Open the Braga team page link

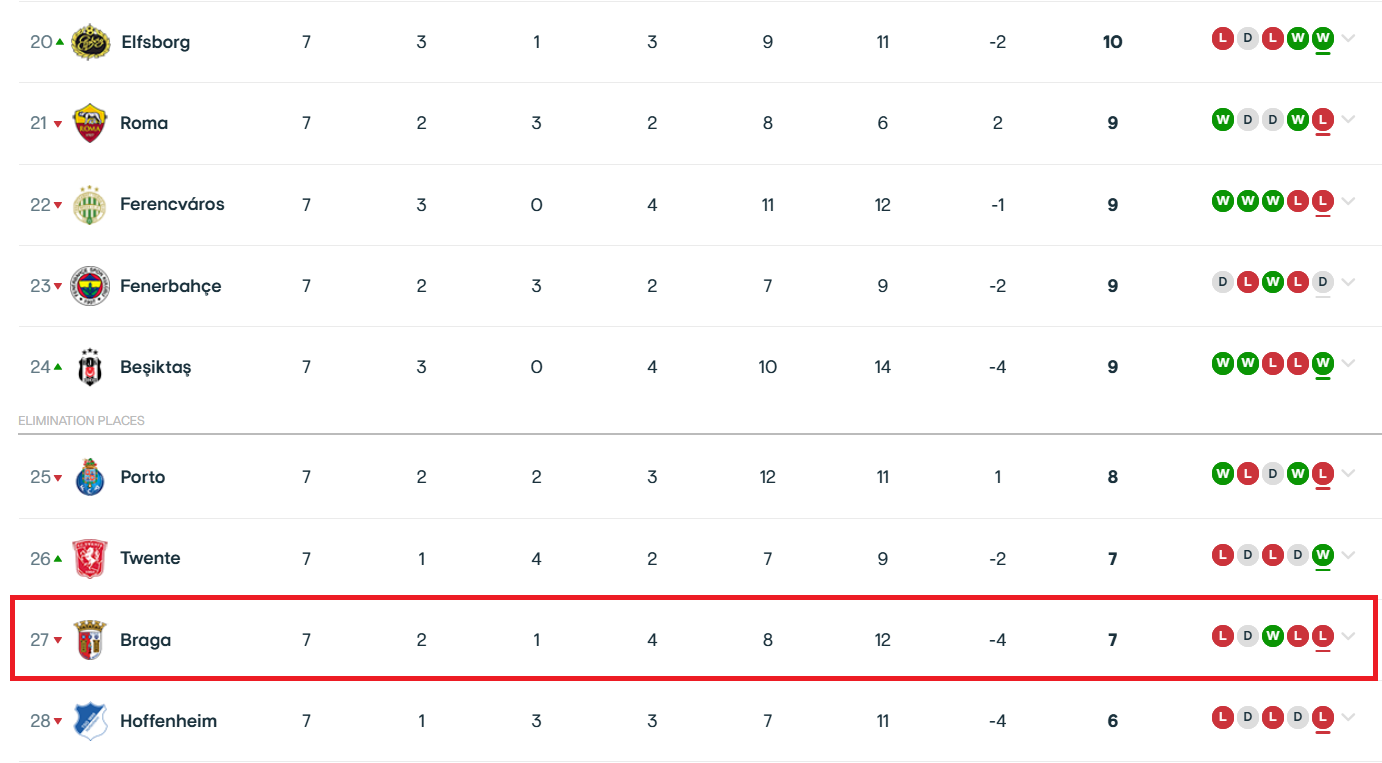click(x=145, y=640)
